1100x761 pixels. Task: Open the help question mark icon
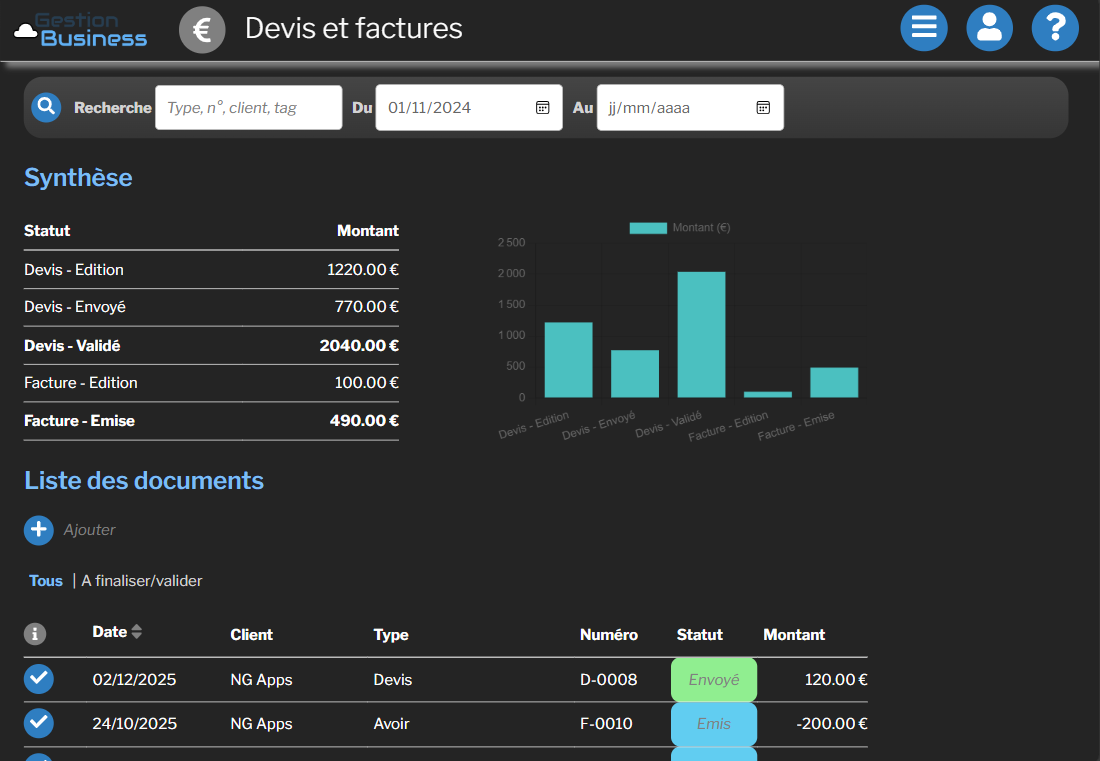coord(1055,28)
